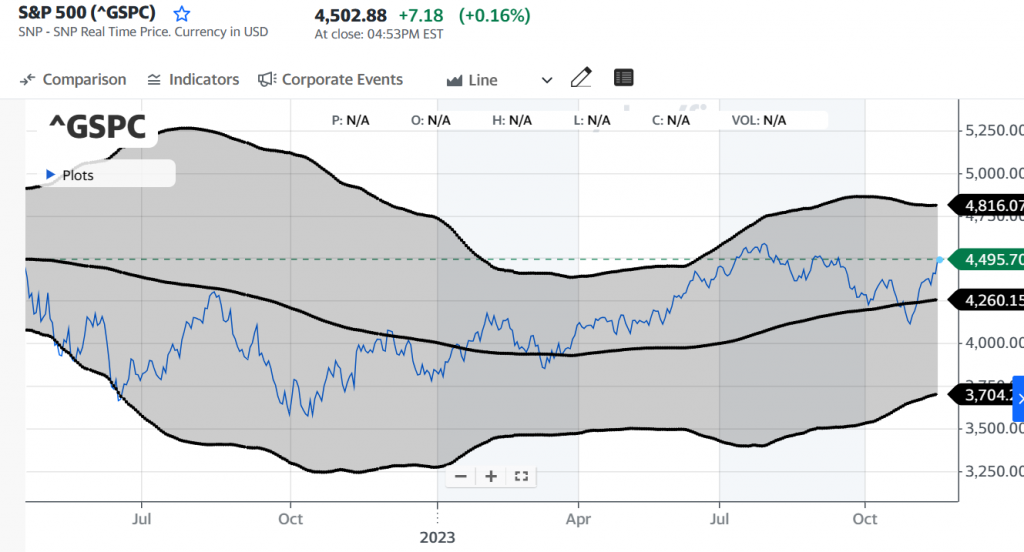
Task: Zoom out with the minus button
Action: click(x=460, y=476)
